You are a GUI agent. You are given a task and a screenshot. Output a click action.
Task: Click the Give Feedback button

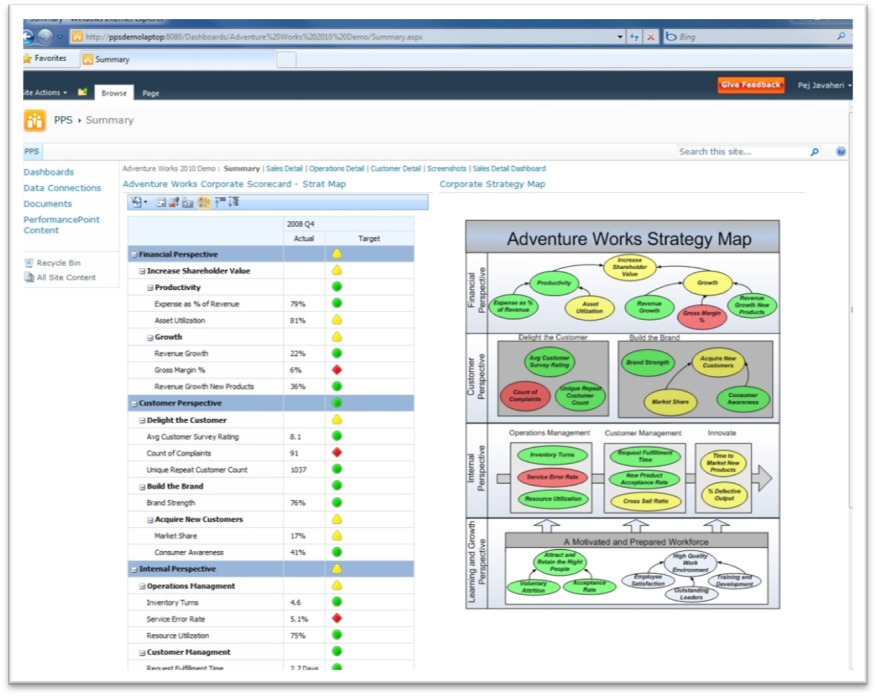pyautogui.click(x=750, y=85)
